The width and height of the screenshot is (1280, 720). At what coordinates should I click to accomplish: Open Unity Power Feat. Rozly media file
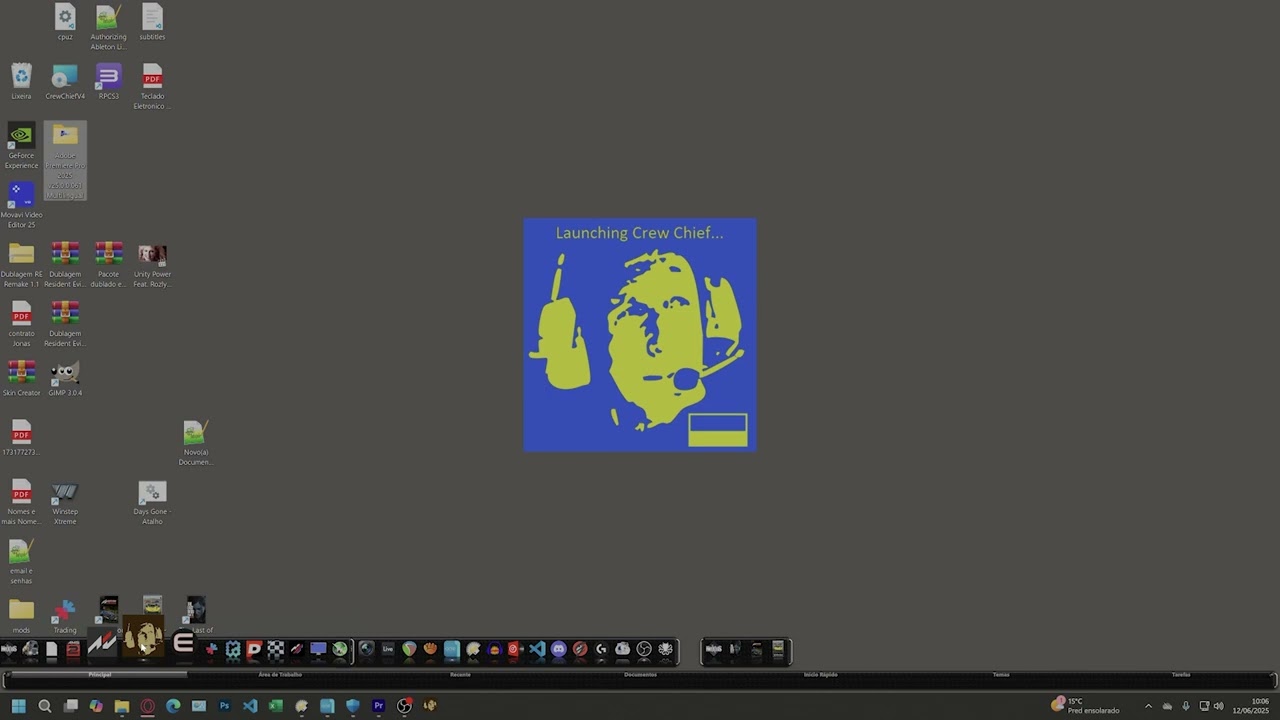point(152,264)
